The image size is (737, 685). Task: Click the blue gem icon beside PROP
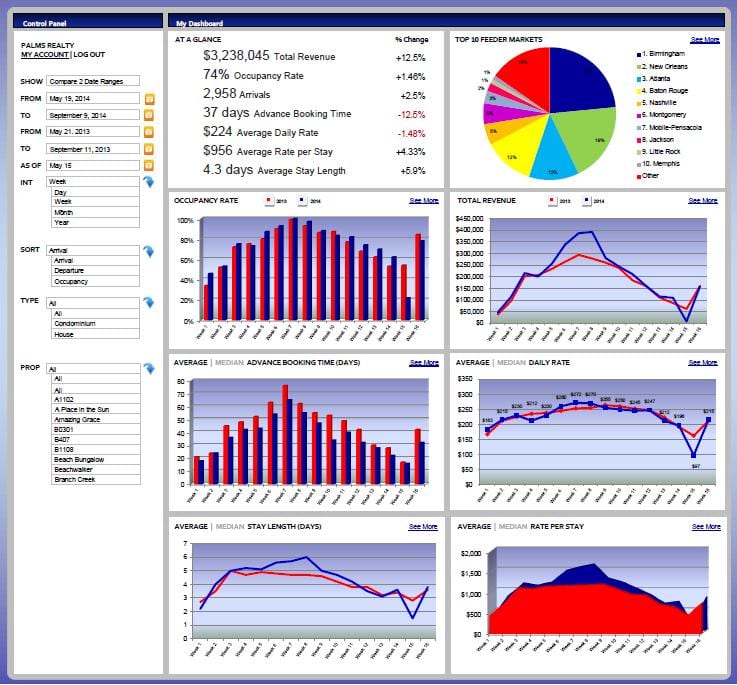pos(149,369)
